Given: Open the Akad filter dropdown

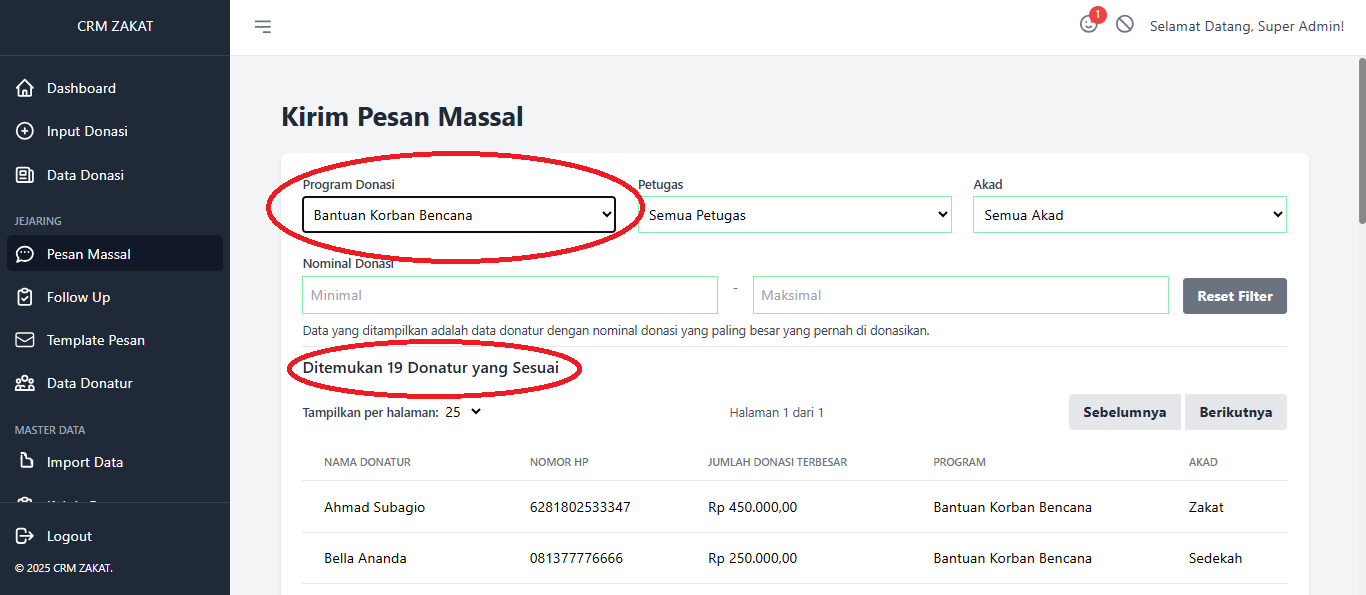Looking at the screenshot, I should point(1129,215).
